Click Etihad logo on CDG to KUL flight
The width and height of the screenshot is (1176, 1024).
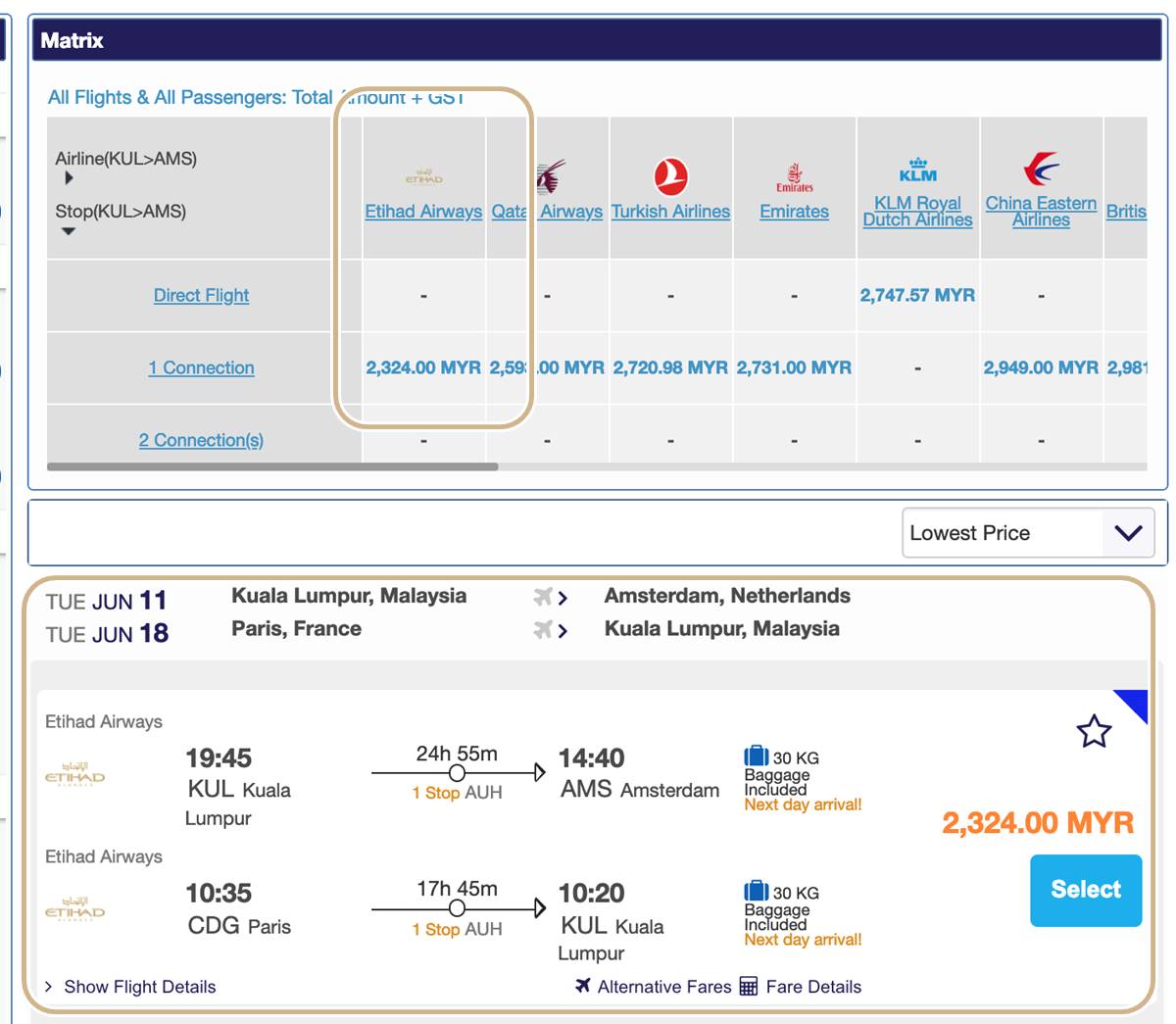pos(75,909)
